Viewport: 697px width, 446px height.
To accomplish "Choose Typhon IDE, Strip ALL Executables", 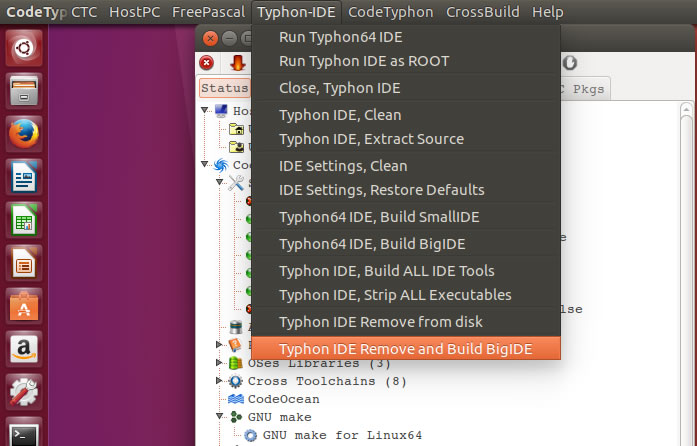I will (x=406, y=295).
